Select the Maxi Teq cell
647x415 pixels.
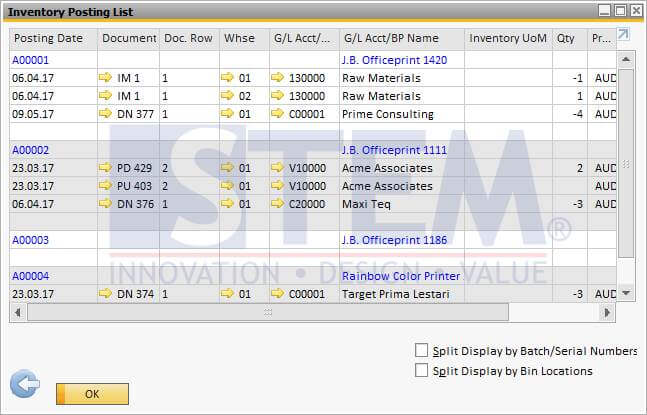[x=402, y=204]
